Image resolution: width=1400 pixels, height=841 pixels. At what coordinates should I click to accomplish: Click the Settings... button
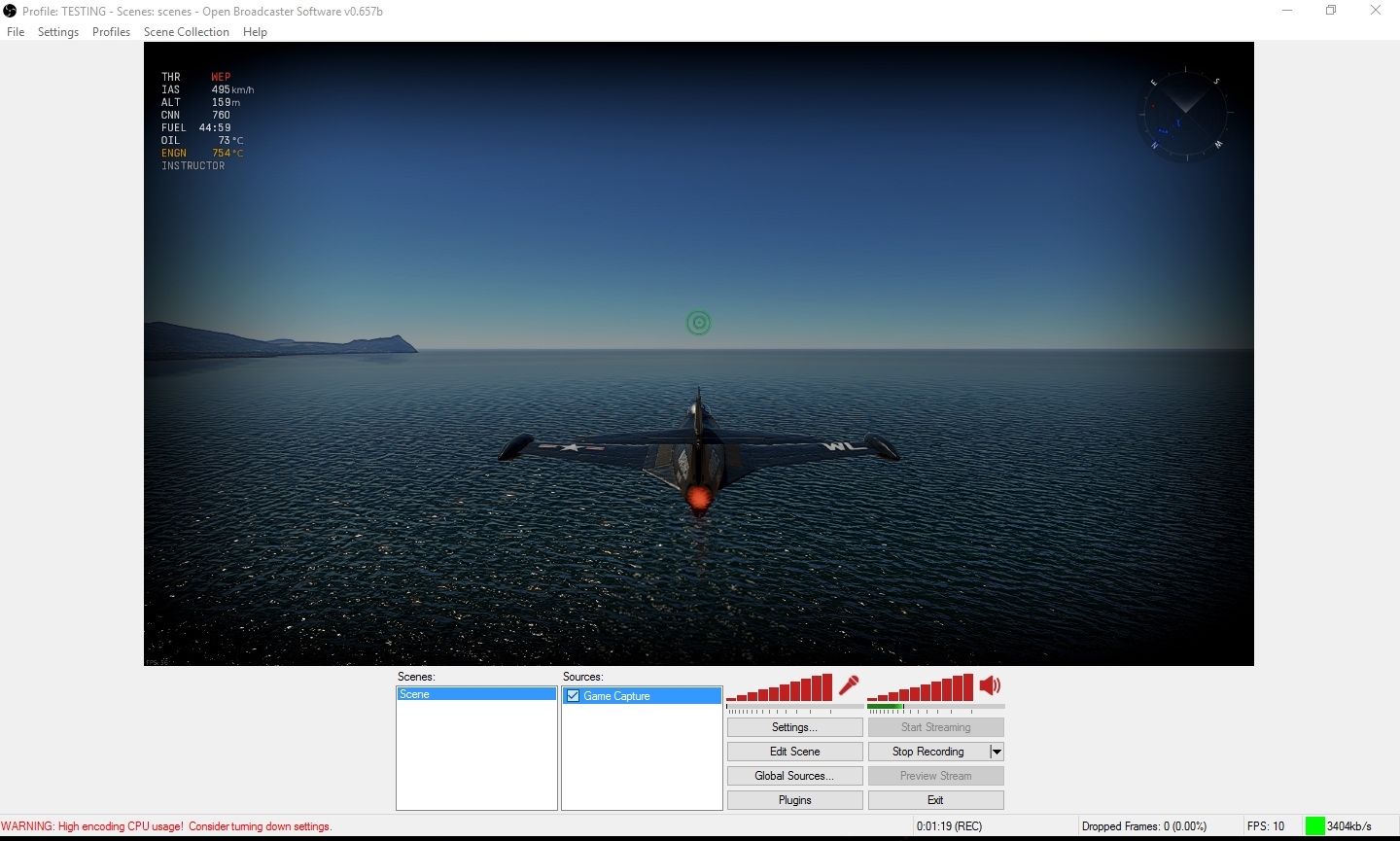pos(794,727)
